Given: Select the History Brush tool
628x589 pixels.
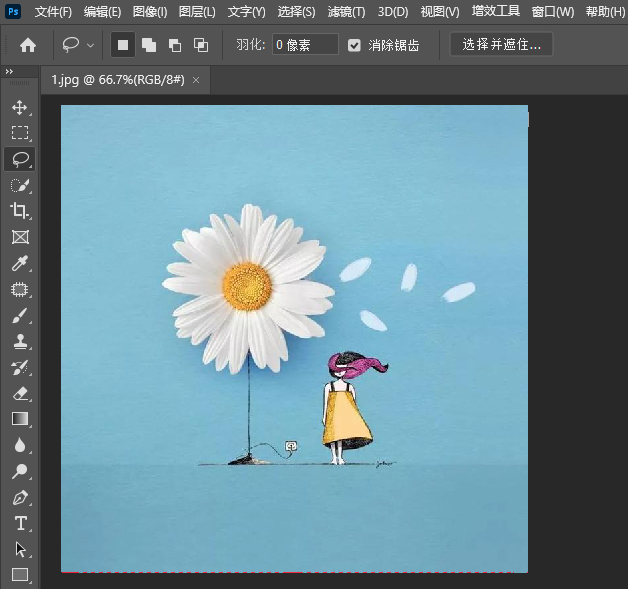Looking at the screenshot, I should [20, 368].
